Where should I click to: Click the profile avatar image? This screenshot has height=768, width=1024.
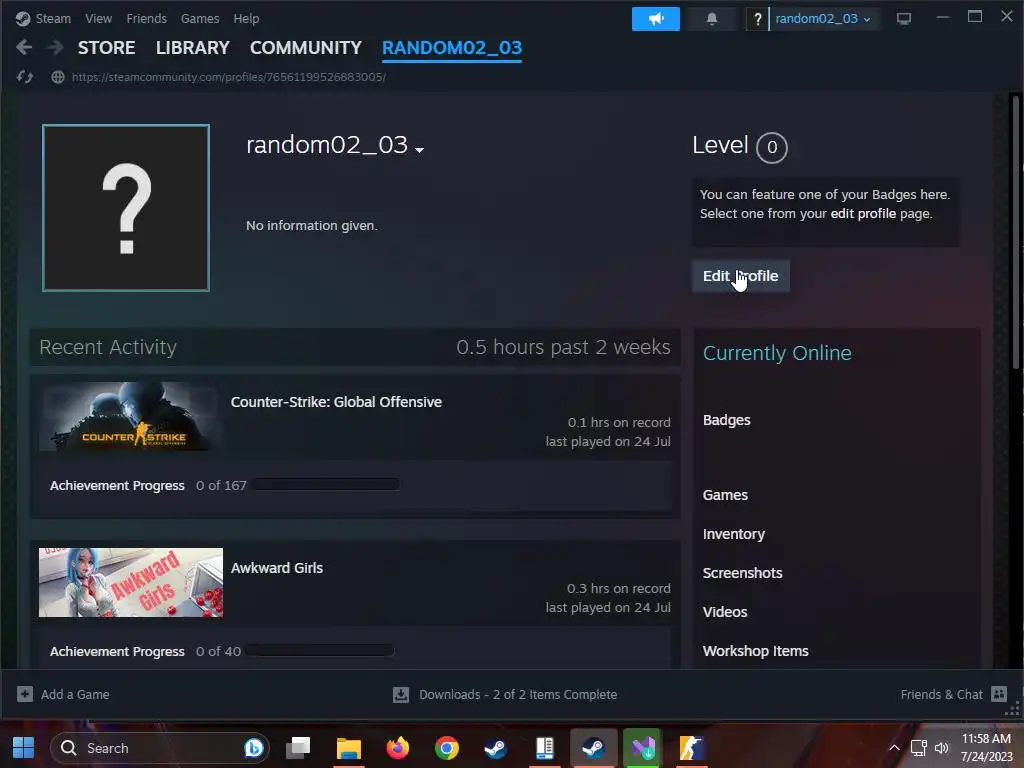pyautogui.click(x=126, y=208)
